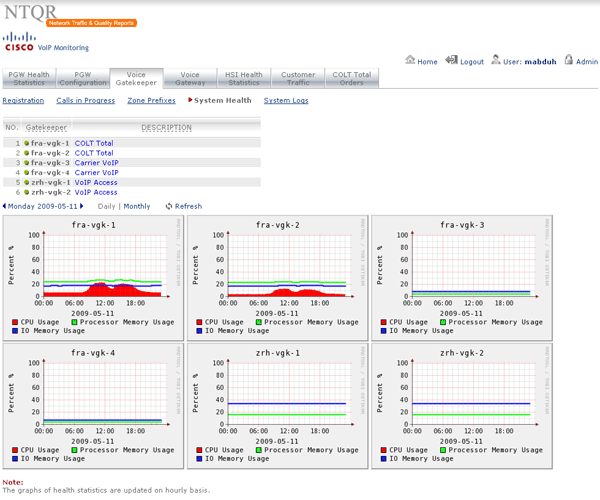Click the Home icon in header
The image size is (600, 500).
410,61
